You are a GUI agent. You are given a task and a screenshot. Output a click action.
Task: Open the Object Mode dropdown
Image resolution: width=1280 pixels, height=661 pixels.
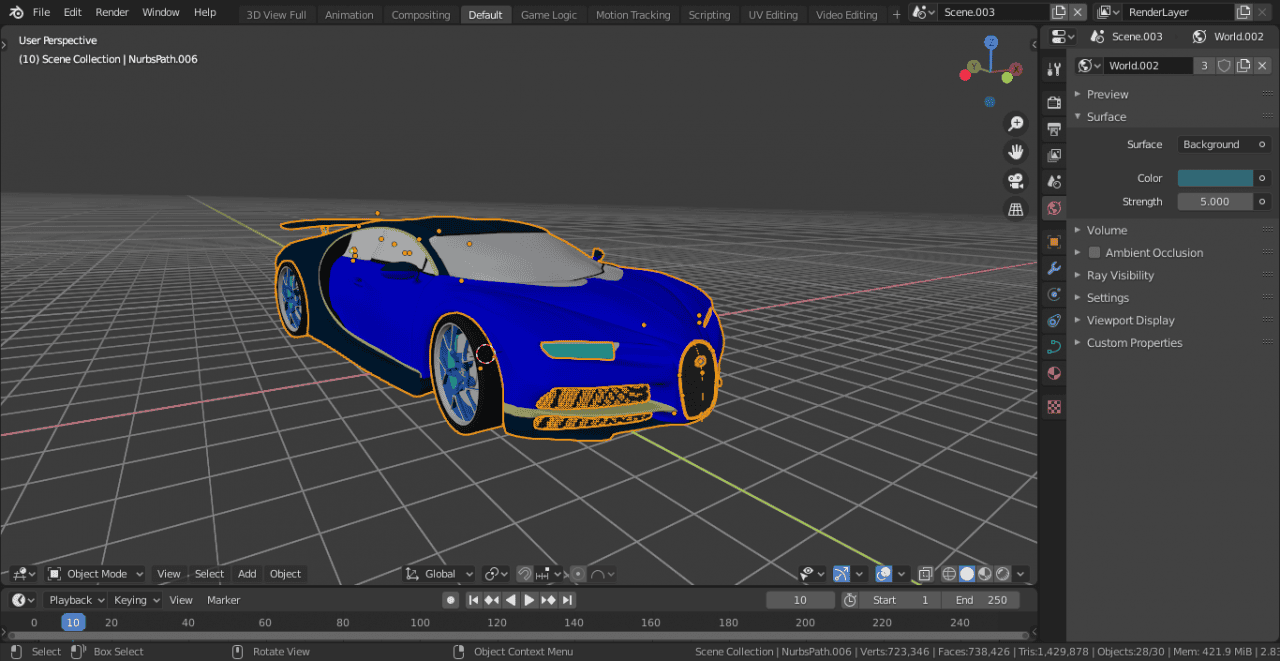pos(95,573)
